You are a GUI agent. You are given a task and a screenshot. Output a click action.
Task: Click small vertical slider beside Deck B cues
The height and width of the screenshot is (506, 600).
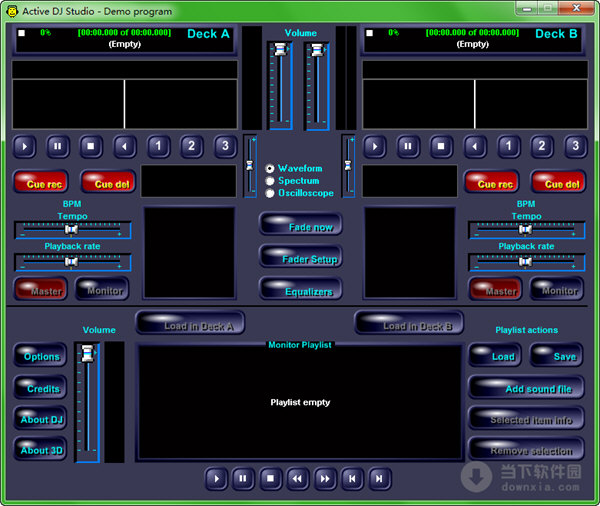[348, 166]
